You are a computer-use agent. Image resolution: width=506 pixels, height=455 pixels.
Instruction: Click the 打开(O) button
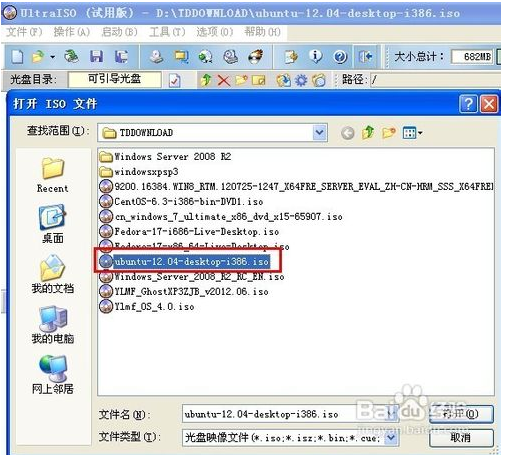461,414
